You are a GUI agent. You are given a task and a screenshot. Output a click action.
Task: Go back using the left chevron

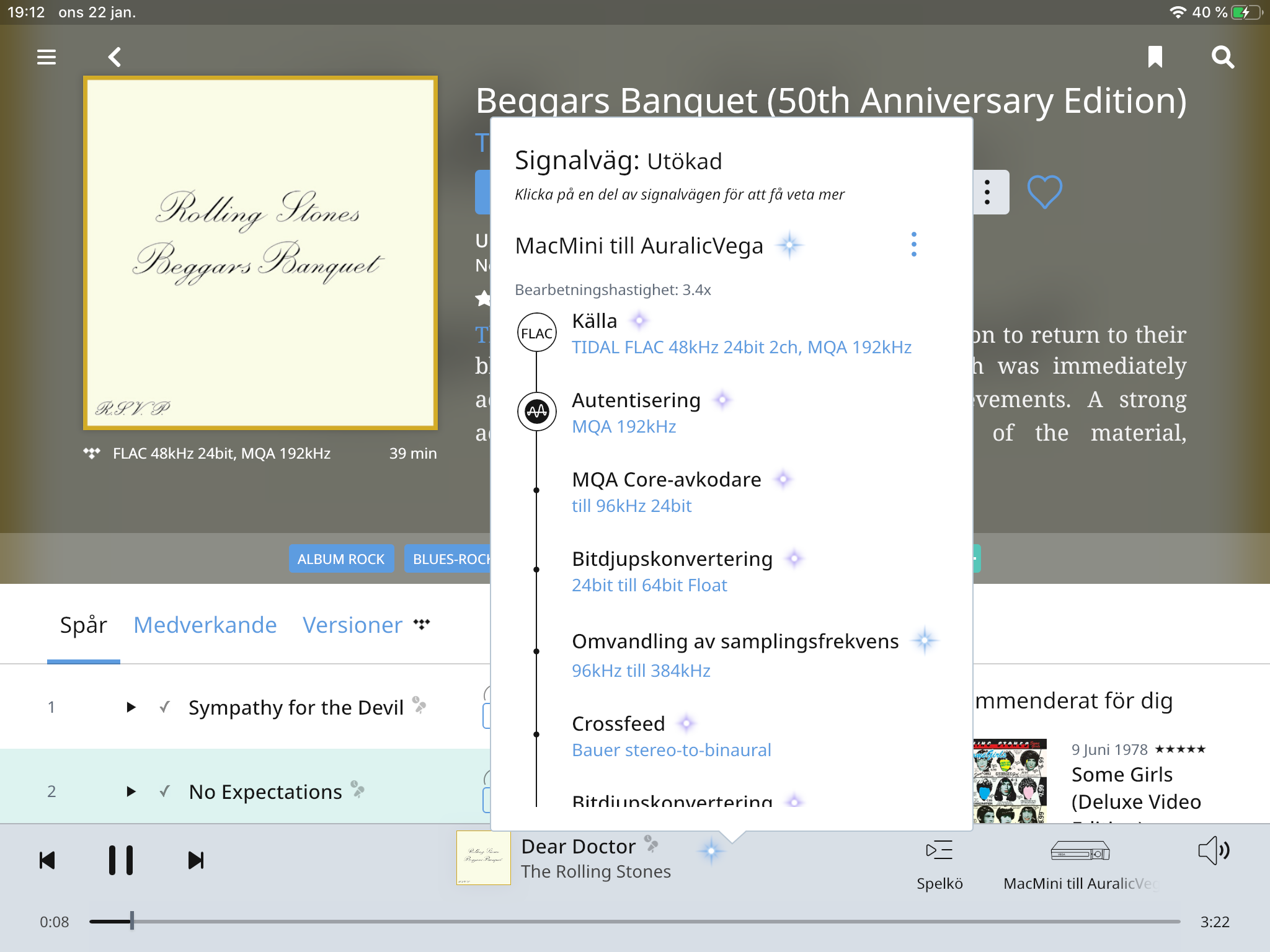pyautogui.click(x=115, y=57)
